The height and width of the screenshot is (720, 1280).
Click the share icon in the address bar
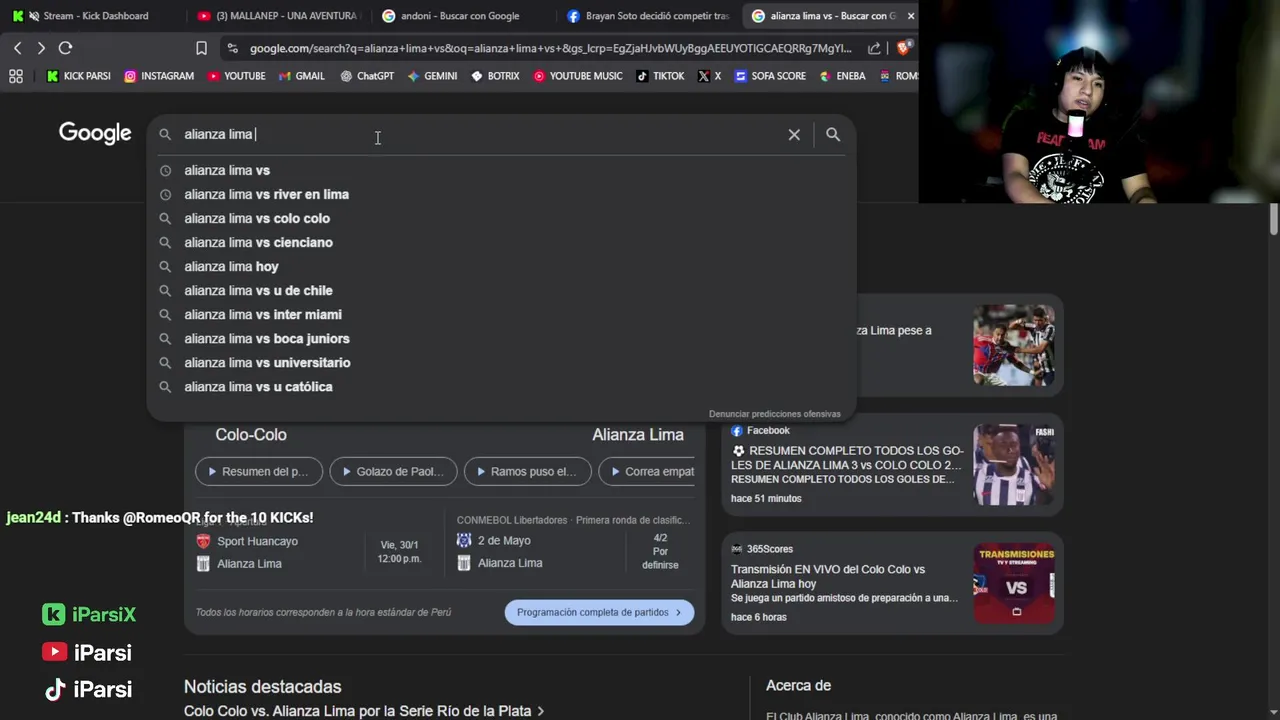click(874, 48)
